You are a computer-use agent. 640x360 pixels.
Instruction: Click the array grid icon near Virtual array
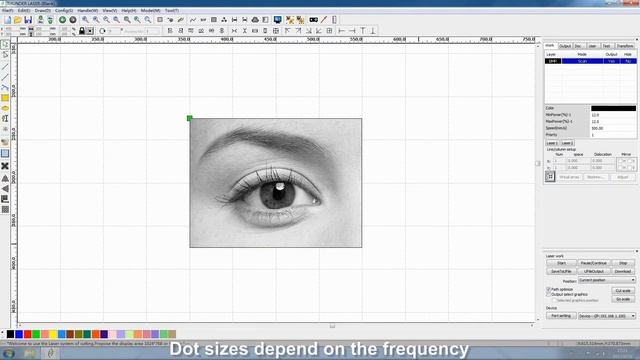[x=550, y=176]
